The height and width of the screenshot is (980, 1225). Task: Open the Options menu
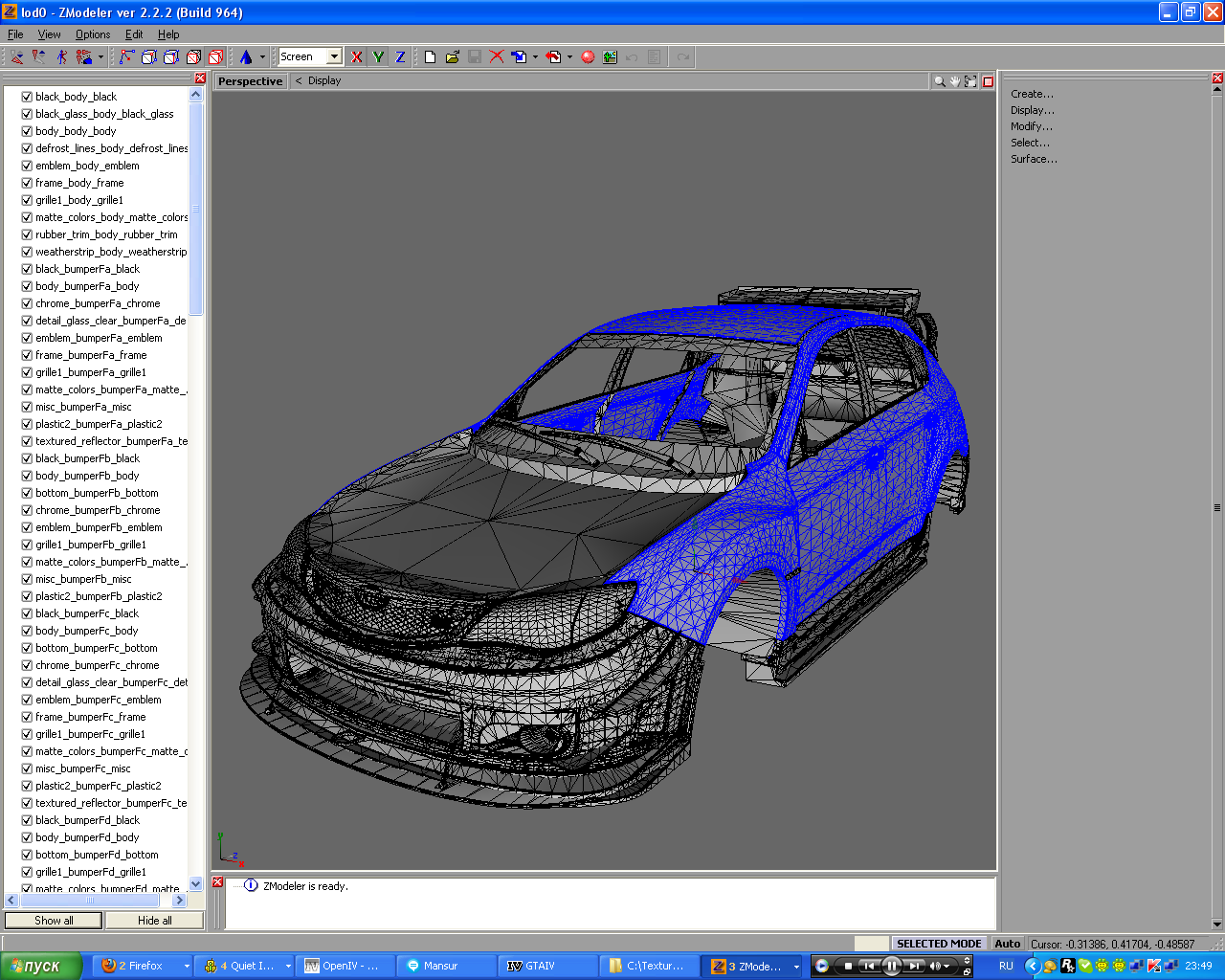pos(93,34)
